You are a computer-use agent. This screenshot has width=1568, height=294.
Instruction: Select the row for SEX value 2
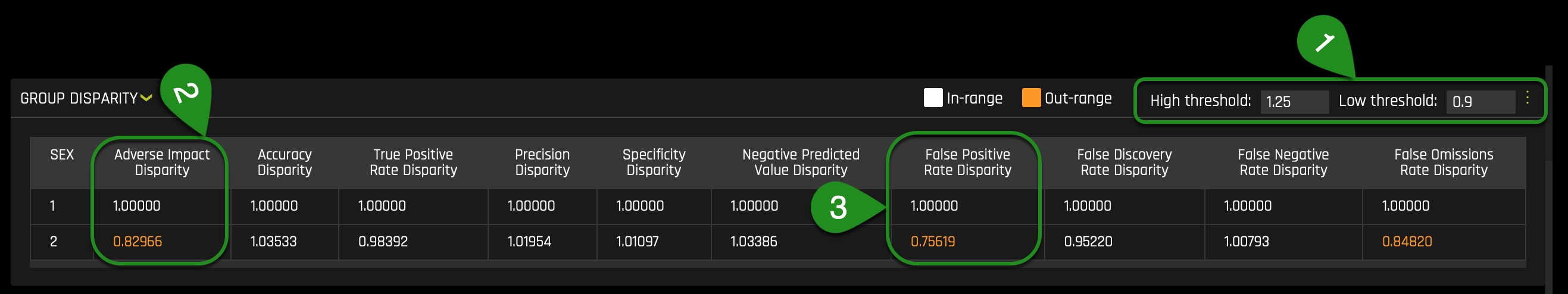coord(778,242)
